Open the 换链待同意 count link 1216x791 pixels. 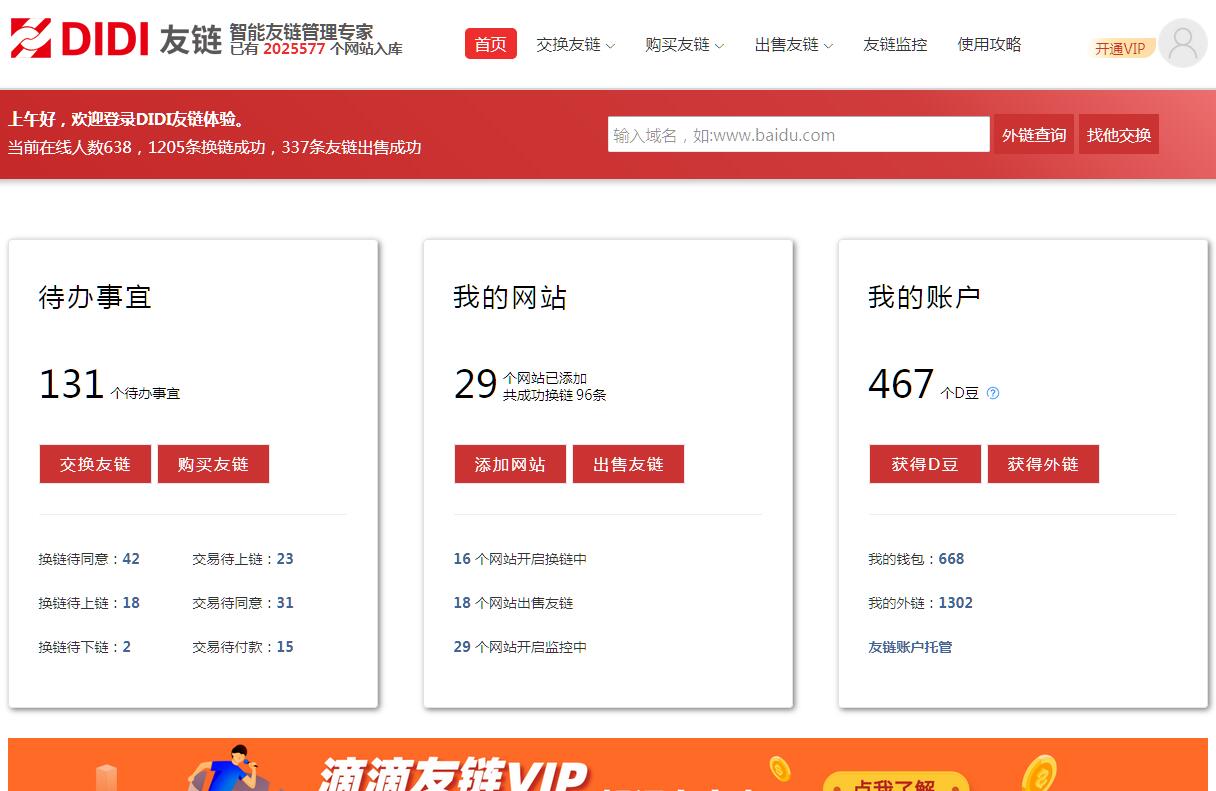coord(131,559)
